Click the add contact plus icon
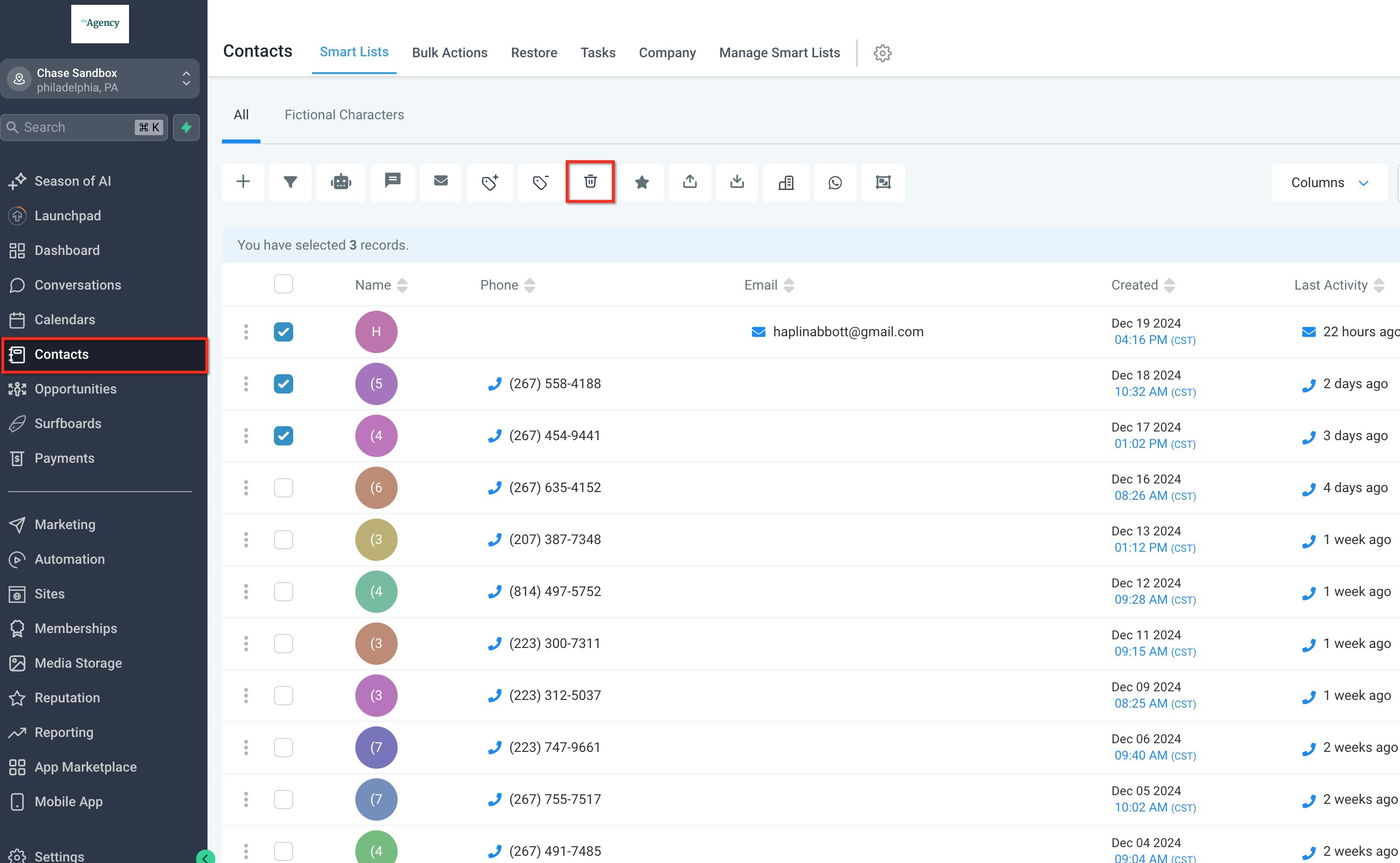Viewport: 1400px width, 863px height. coord(243,182)
